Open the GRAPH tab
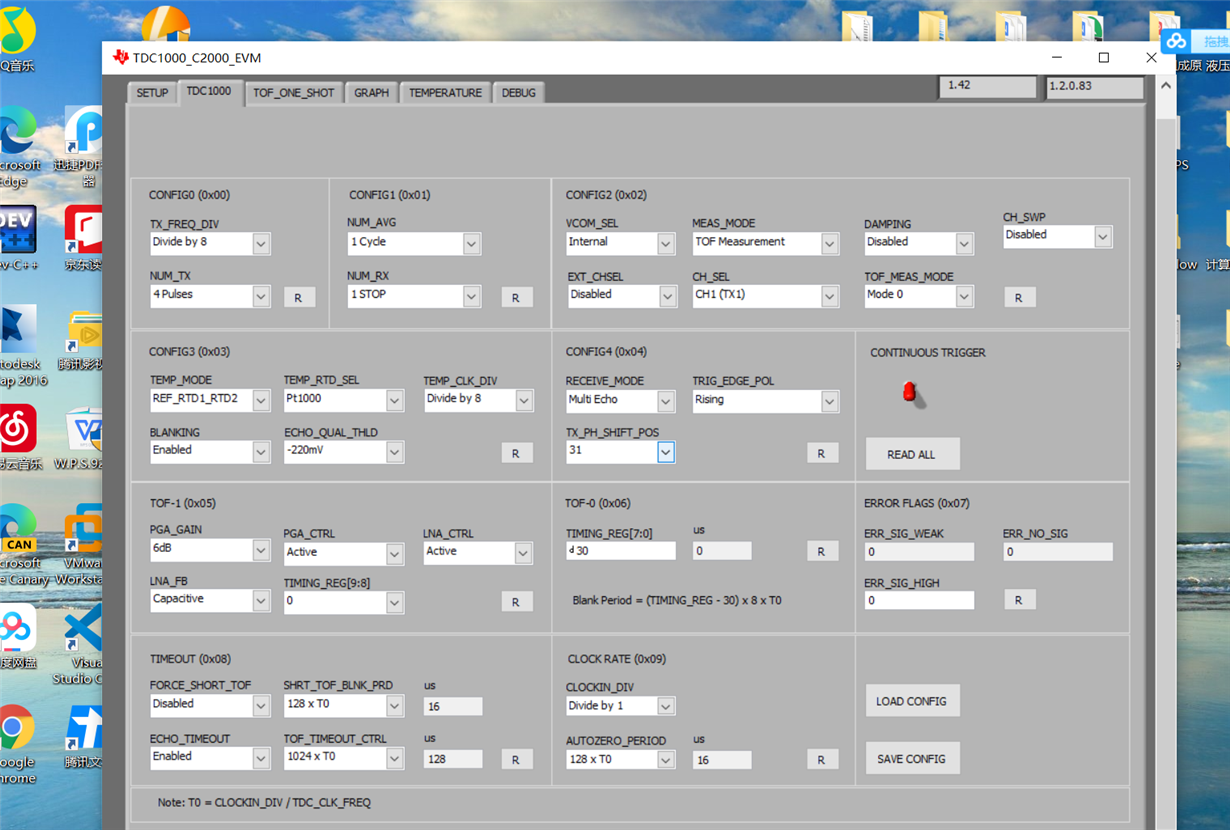The height and width of the screenshot is (830, 1230). 371,93
